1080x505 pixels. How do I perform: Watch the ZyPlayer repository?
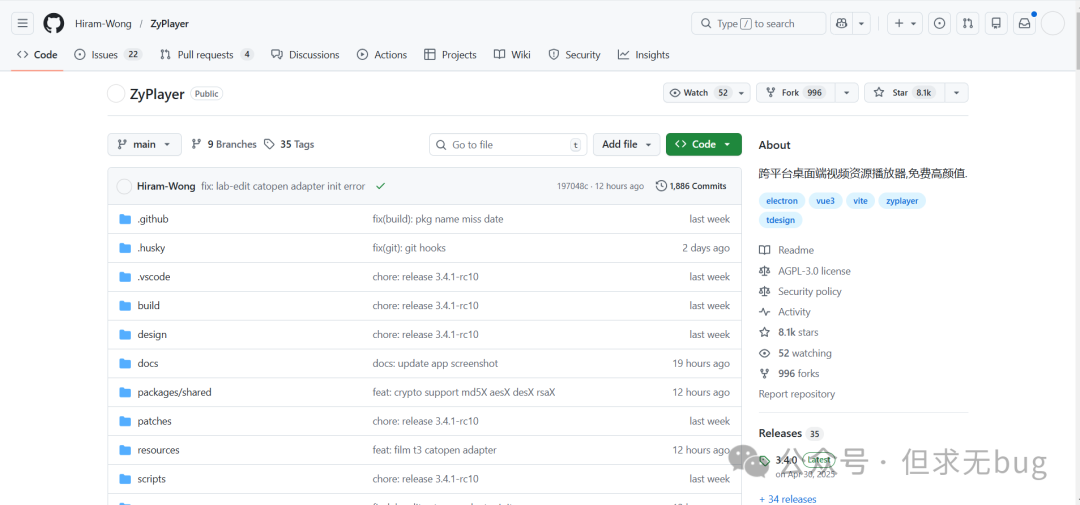pyautogui.click(x=698, y=93)
